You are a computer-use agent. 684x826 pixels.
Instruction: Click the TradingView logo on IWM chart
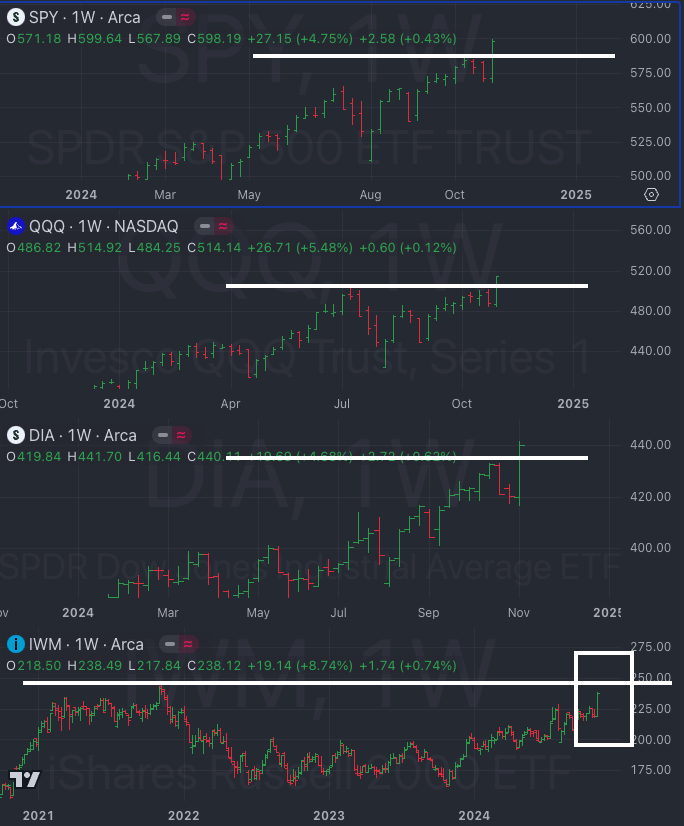(25, 779)
